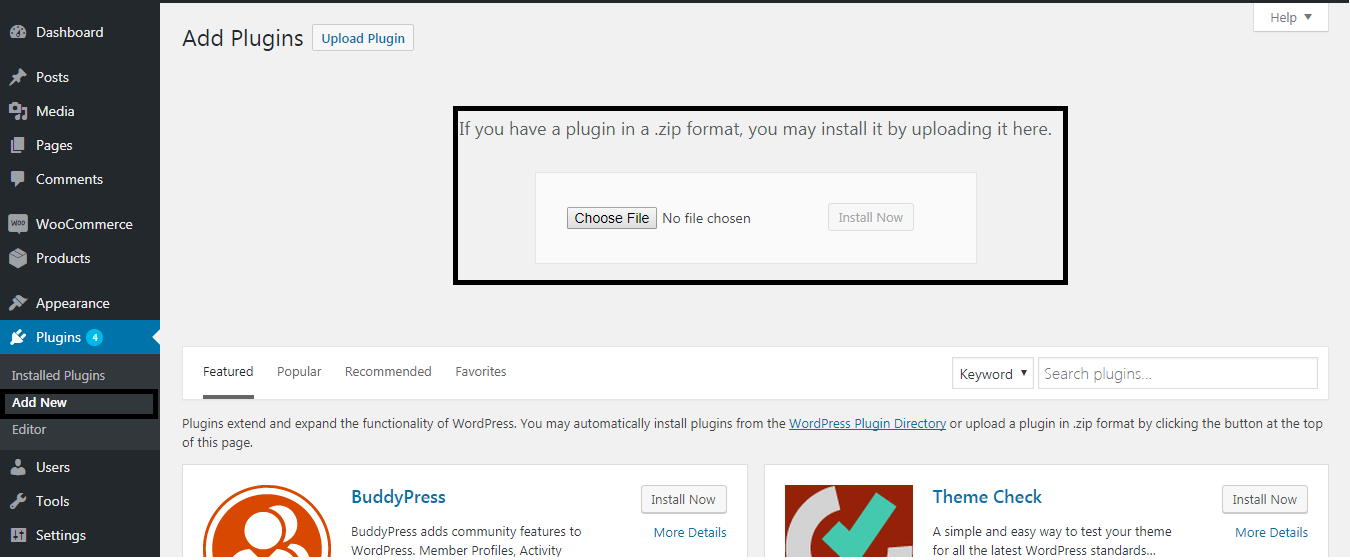Click the 'No file chosen' text

706,218
